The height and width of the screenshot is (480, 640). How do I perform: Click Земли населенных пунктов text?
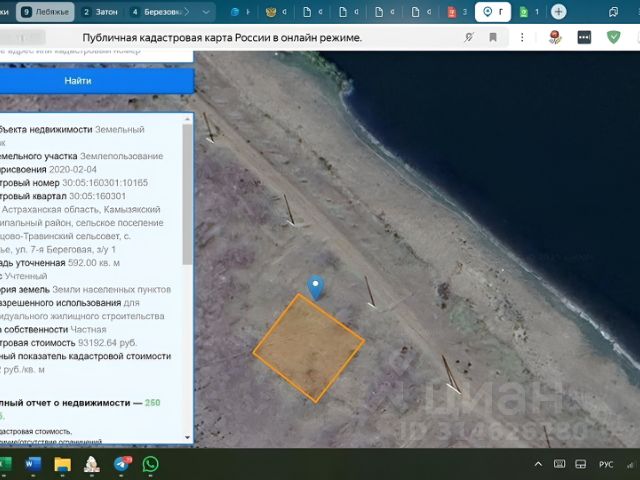point(111,290)
